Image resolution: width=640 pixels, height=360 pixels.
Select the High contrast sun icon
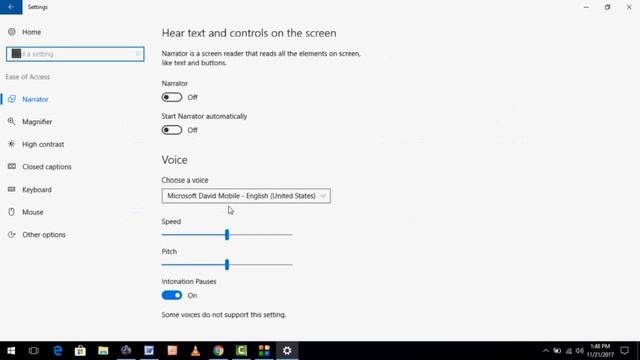coord(11,144)
